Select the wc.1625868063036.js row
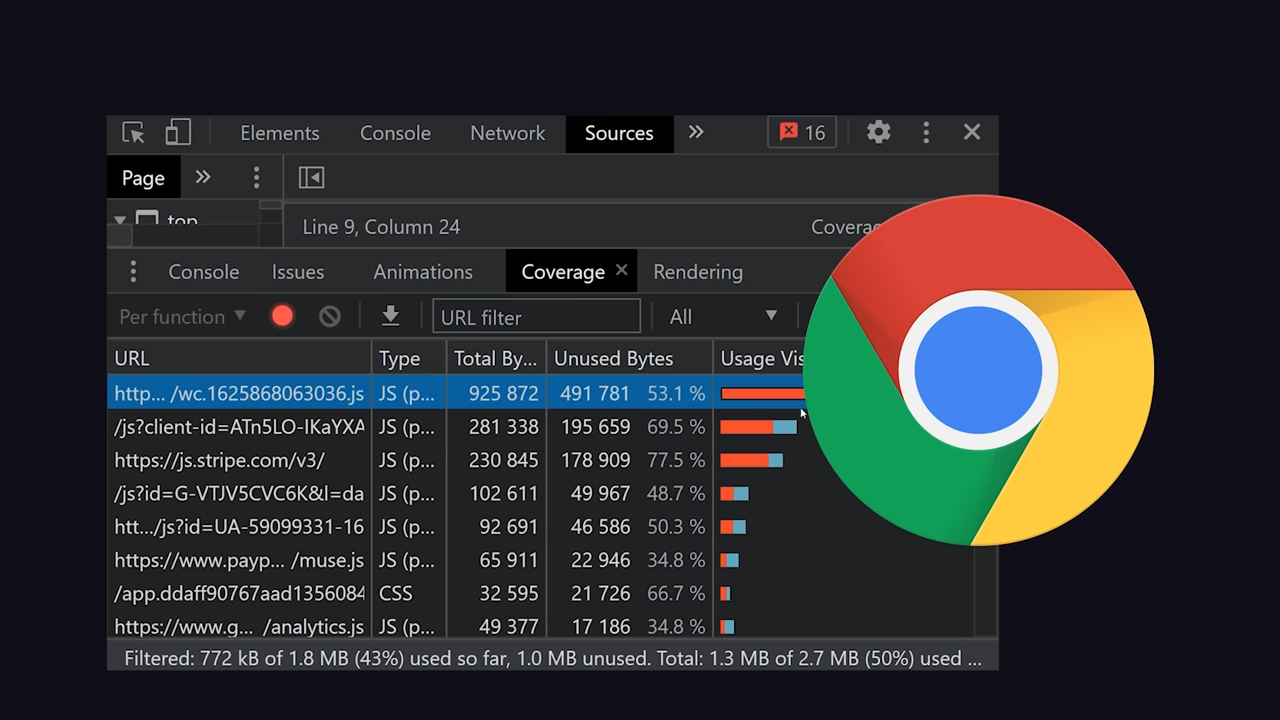This screenshot has width=1280, height=720. click(456, 393)
